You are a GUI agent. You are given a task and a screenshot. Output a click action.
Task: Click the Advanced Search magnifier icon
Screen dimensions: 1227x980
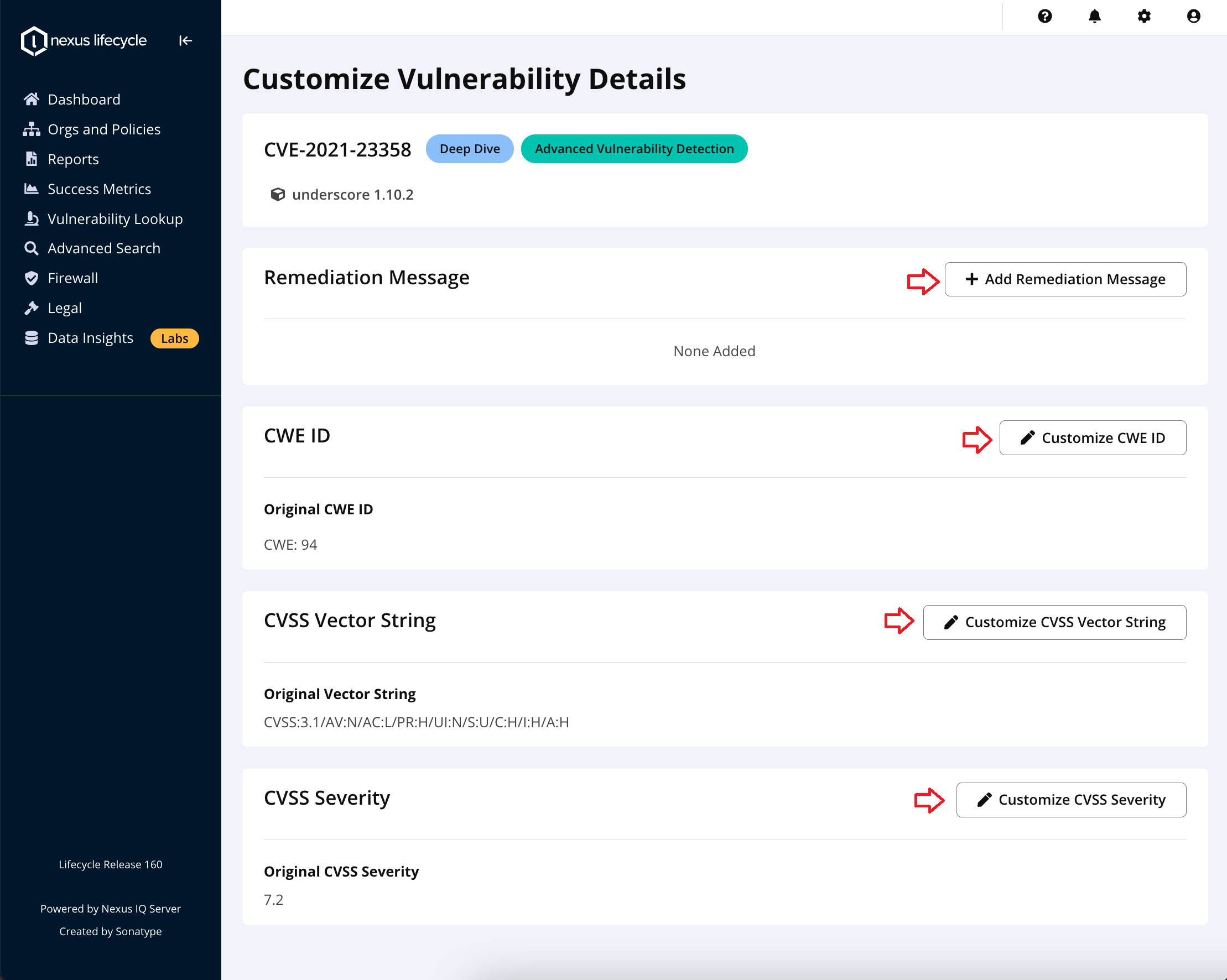point(32,248)
